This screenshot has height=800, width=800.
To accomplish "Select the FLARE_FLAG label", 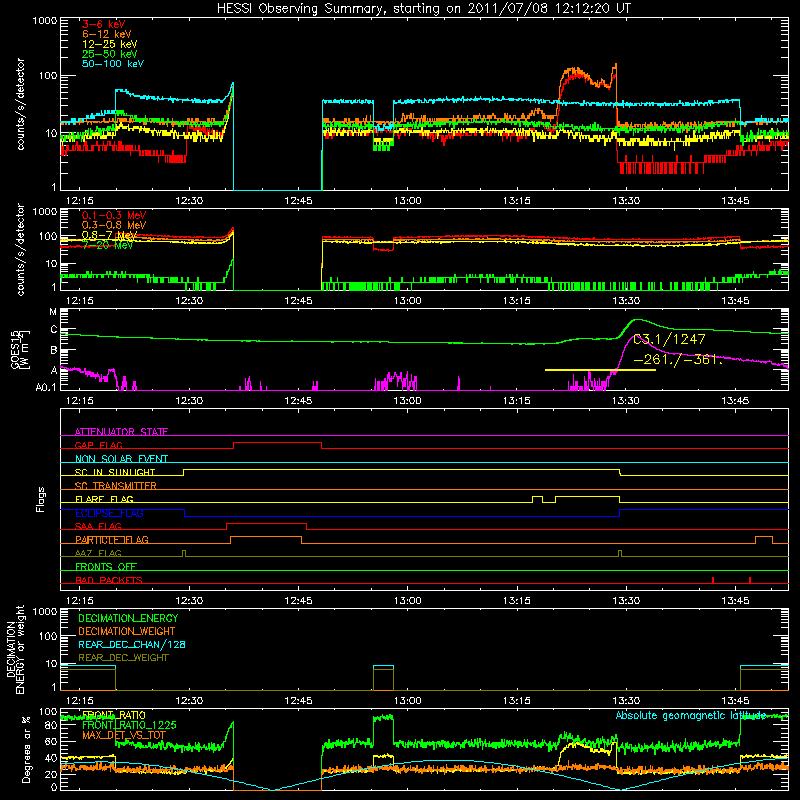I will [104, 499].
